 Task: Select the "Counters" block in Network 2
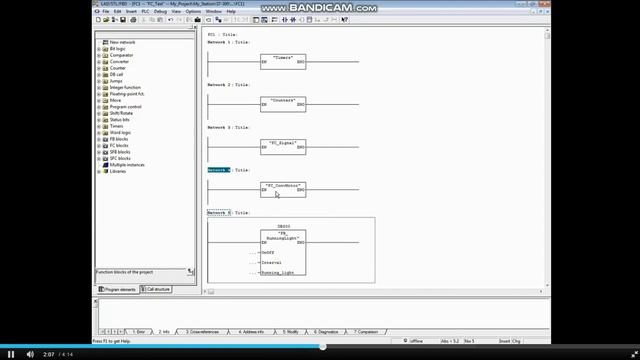tap(283, 104)
